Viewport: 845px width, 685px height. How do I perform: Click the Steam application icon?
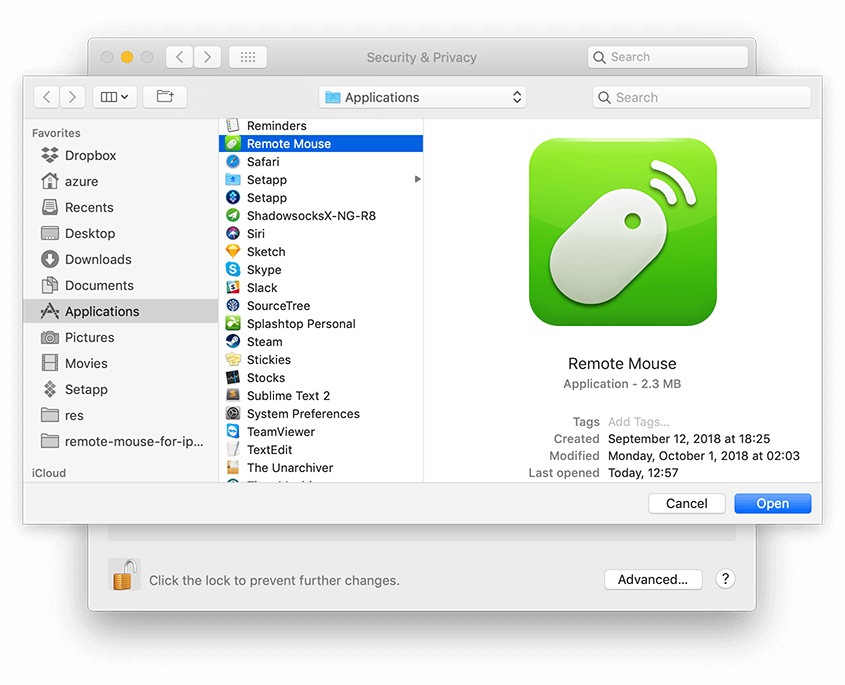pyautogui.click(x=232, y=342)
